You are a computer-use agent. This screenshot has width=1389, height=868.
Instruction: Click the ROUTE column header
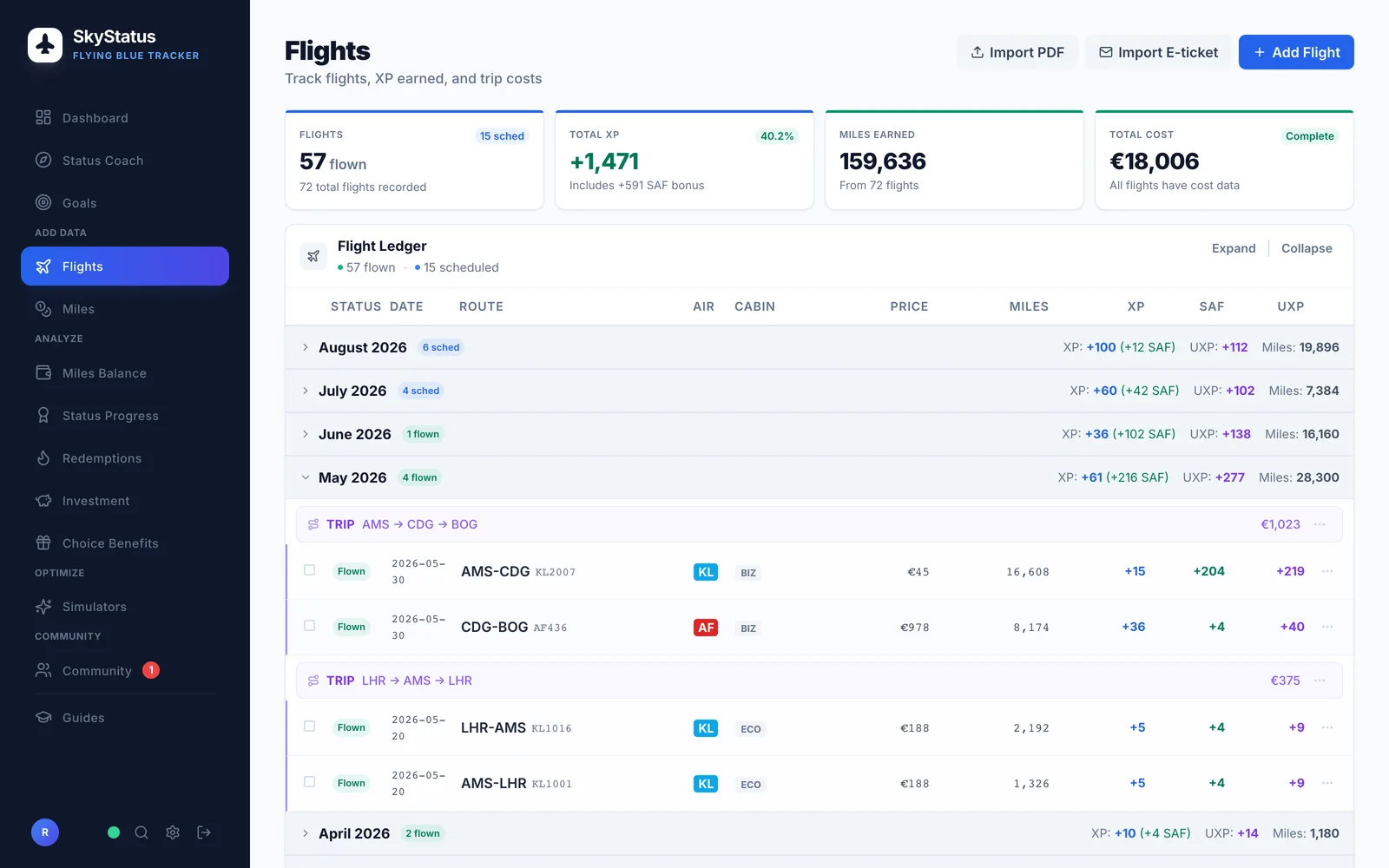click(x=481, y=306)
